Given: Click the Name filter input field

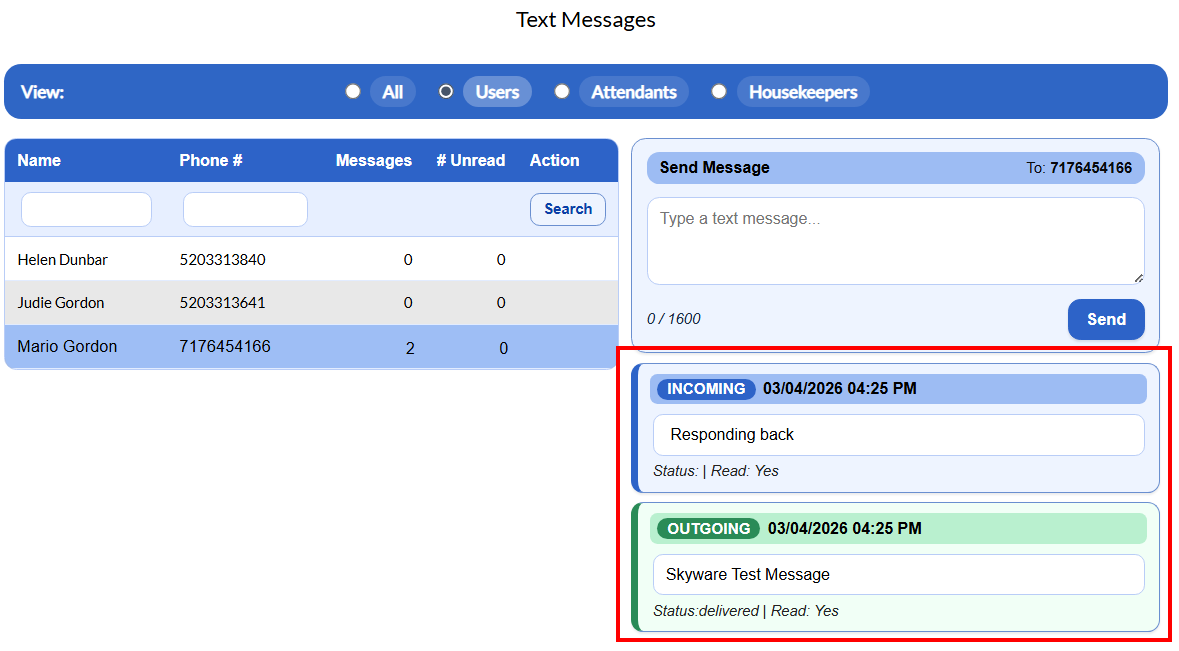Looking at the screenshot, I should [x=86, y=210].
